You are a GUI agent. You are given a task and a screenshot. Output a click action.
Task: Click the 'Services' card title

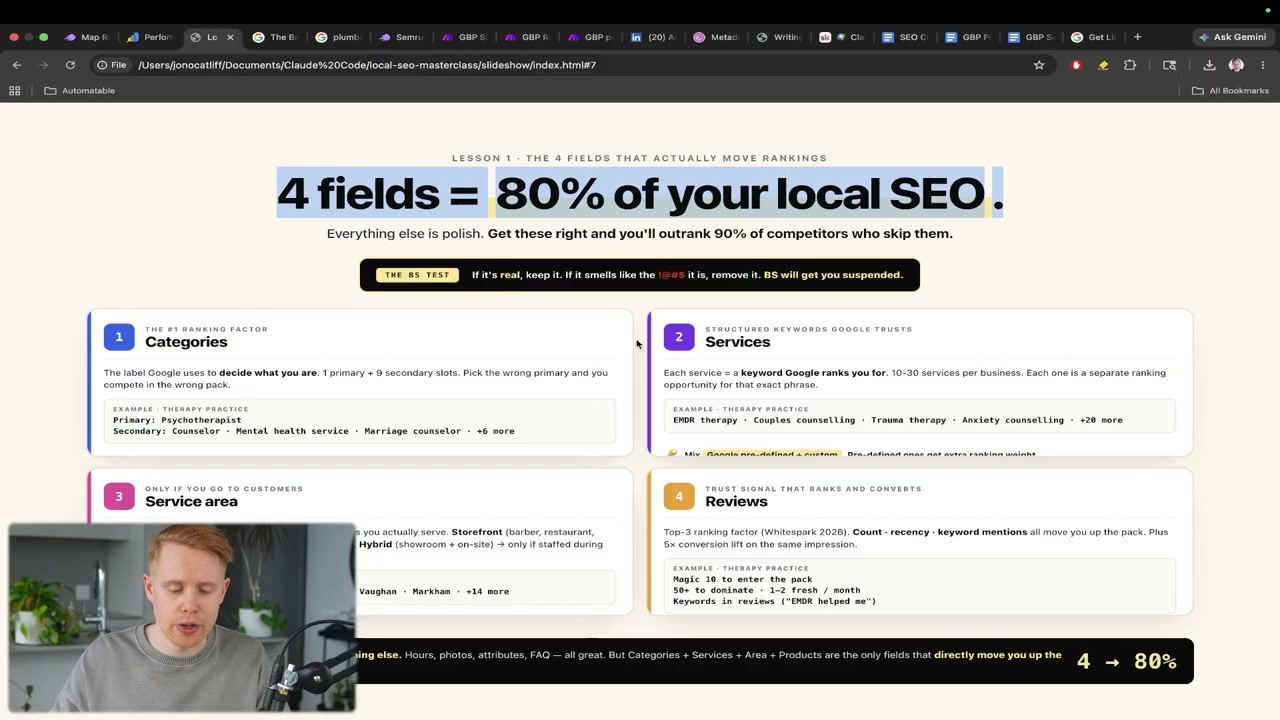[738, 342]
